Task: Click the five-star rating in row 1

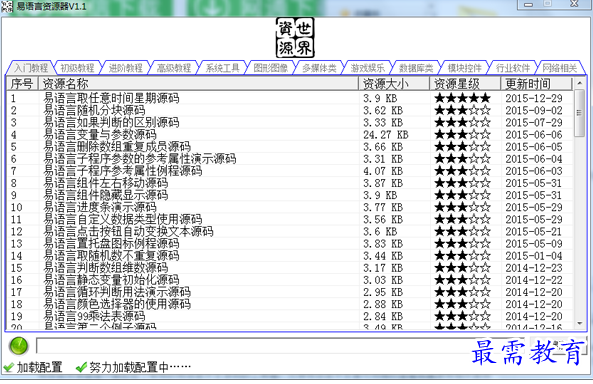Action: pos(462,98)
